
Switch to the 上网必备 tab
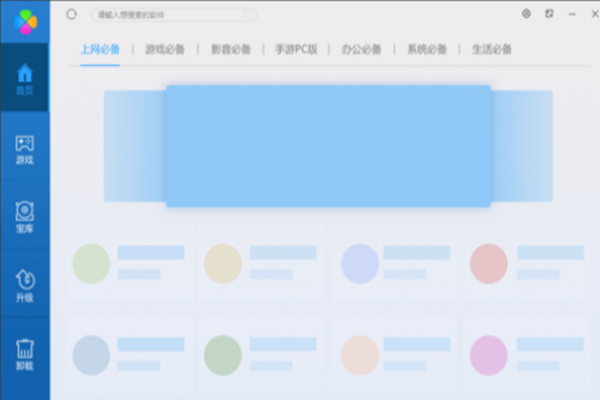coord(100,49)
